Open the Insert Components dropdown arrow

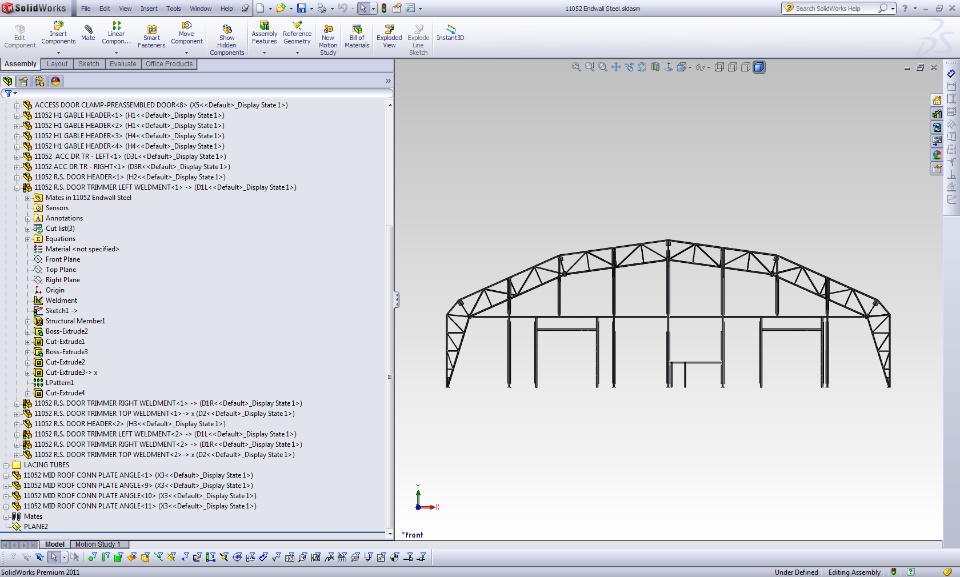[x=58, y=53]
